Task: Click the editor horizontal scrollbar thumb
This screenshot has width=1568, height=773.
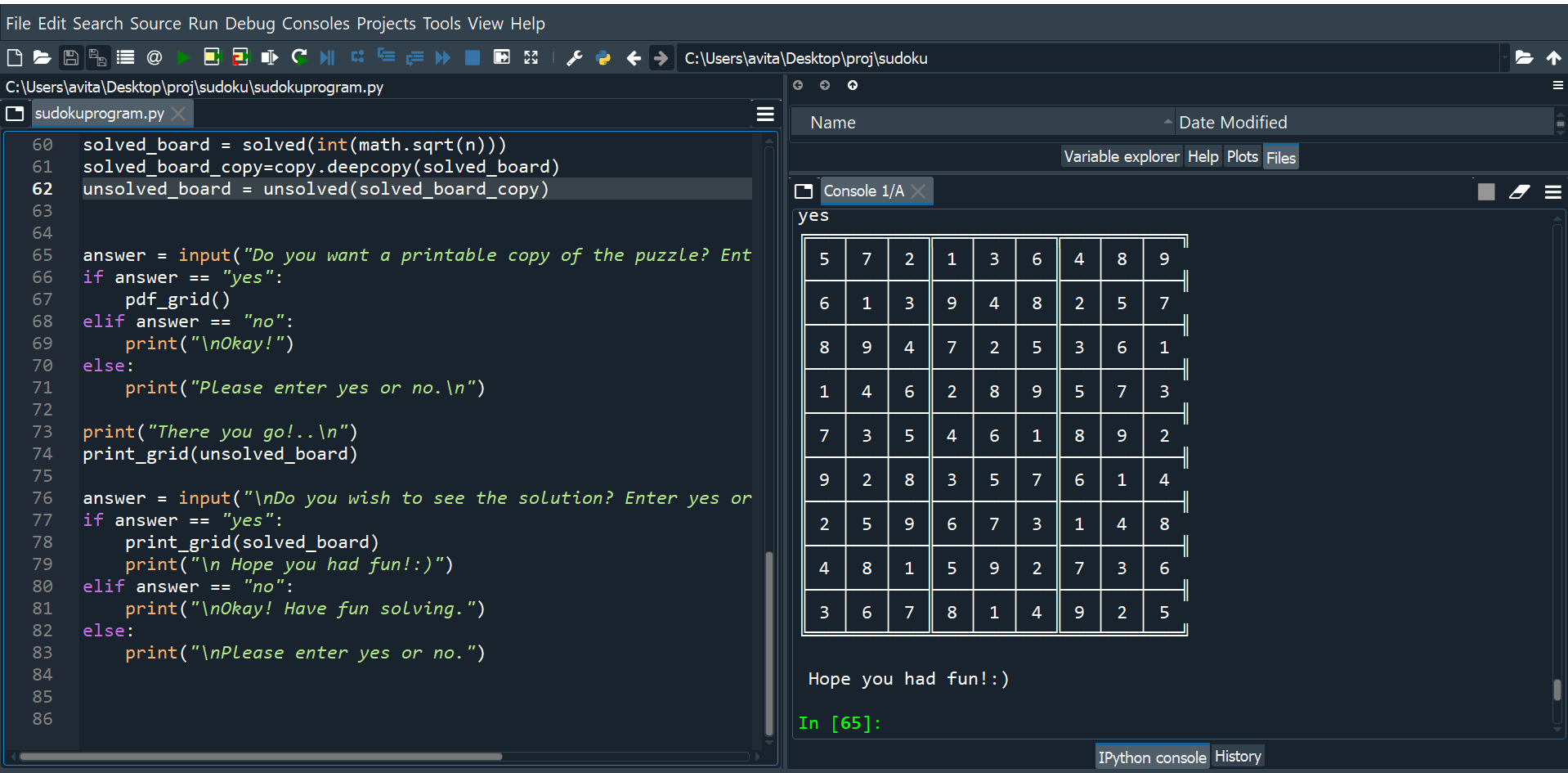Action: click(x=260, y=757)
